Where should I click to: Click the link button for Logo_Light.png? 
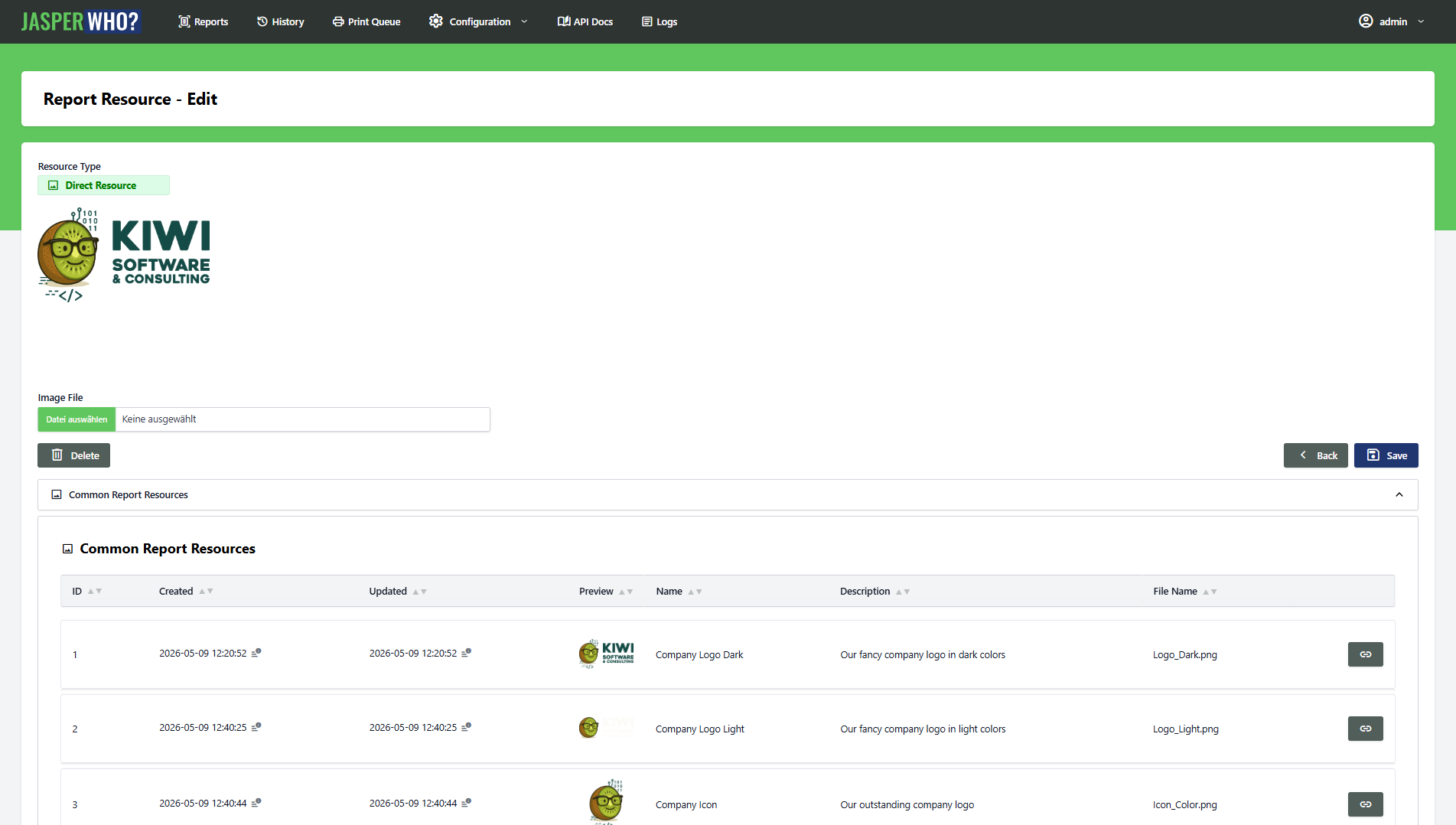coord(1366,729)
